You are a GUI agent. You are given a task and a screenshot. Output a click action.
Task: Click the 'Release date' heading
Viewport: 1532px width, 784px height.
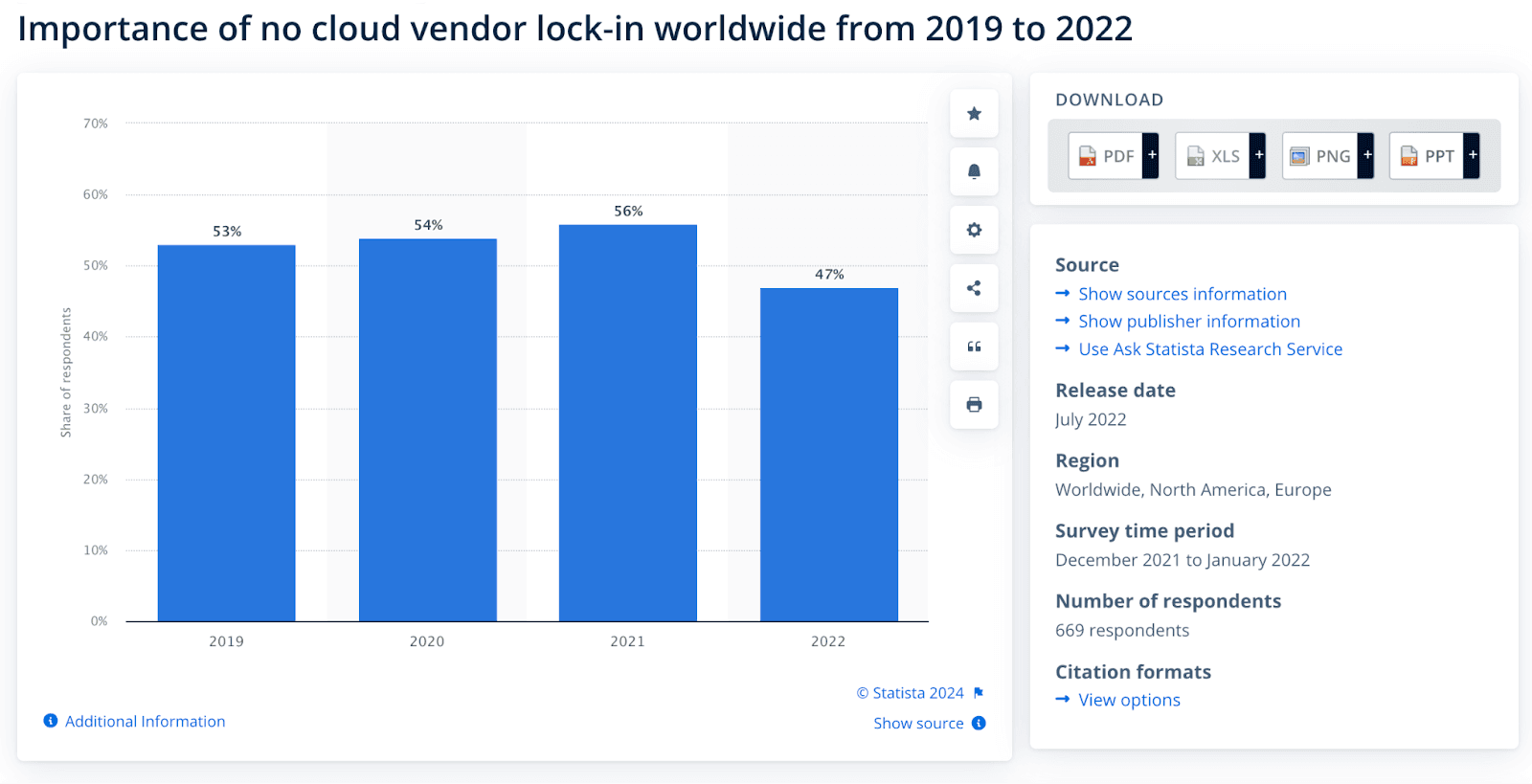[1115, 390]
